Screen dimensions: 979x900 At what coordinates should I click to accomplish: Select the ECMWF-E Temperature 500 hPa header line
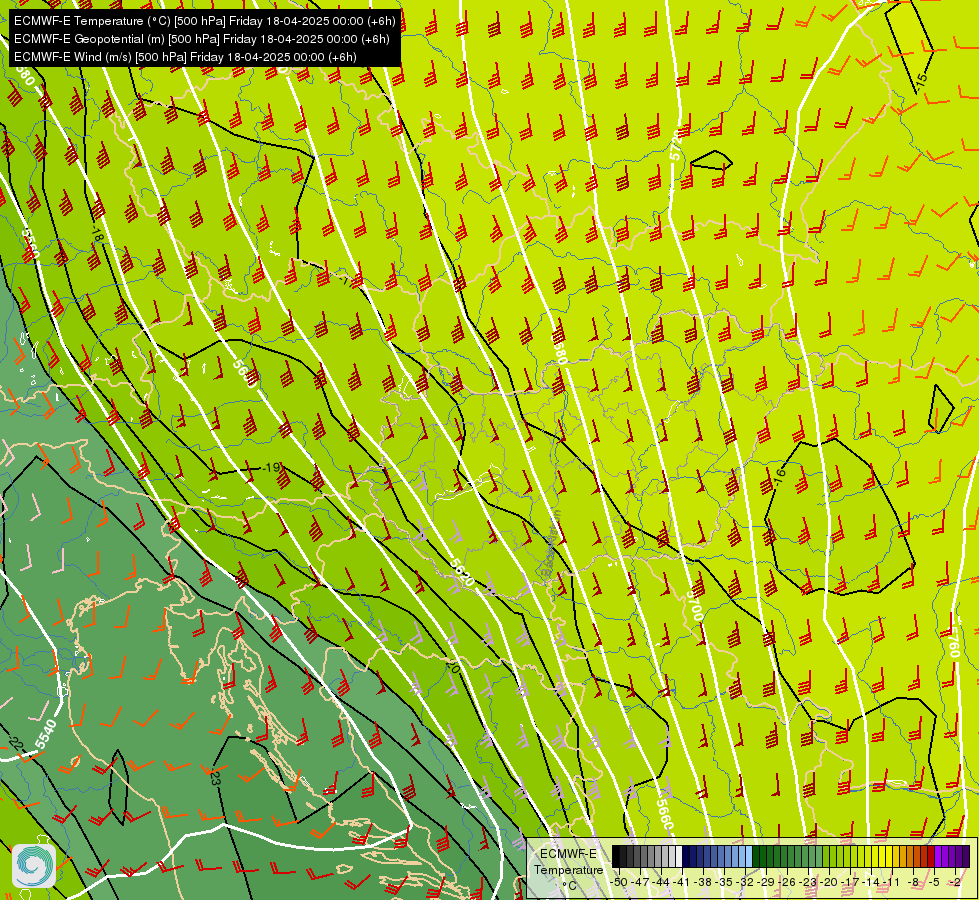click(204, 21)
